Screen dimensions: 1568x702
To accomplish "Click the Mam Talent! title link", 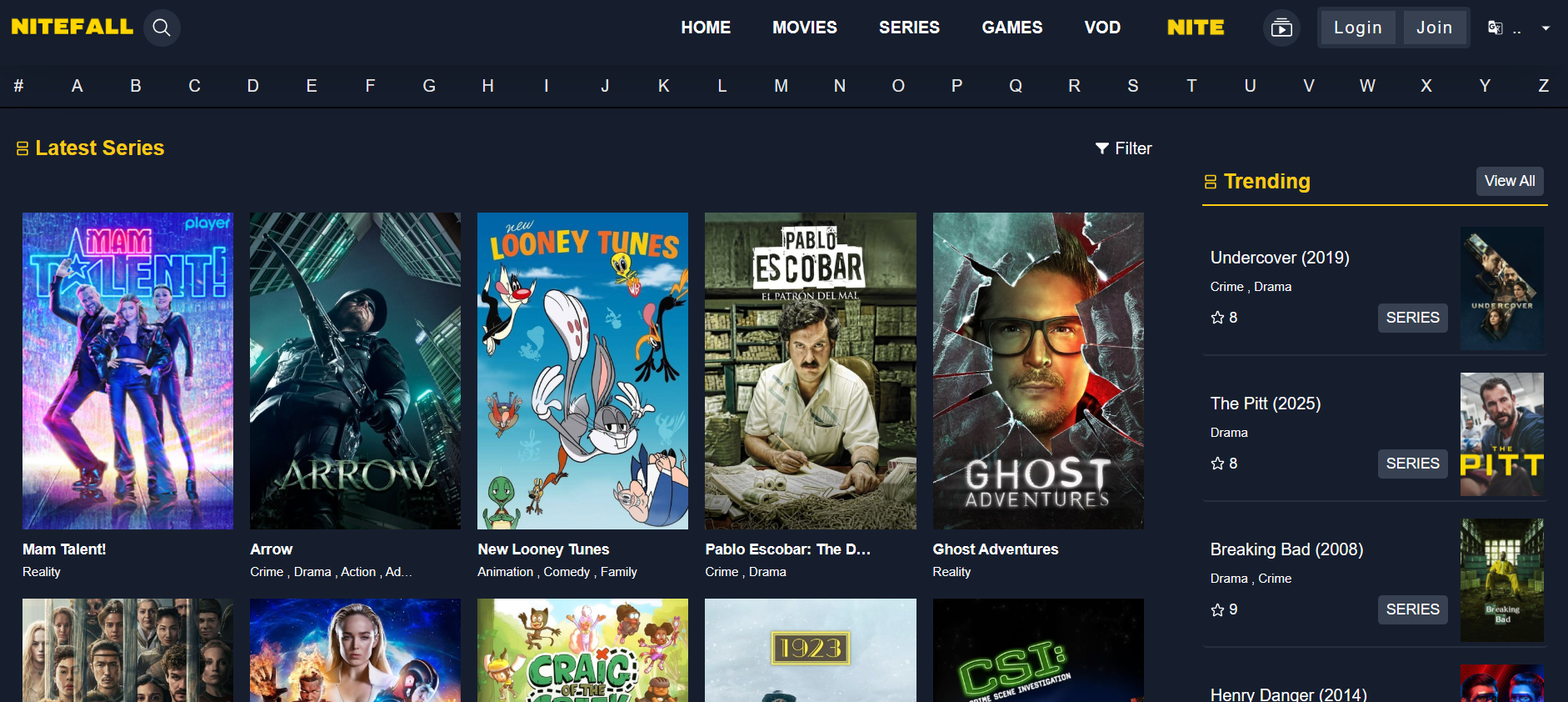I will 64,549.
